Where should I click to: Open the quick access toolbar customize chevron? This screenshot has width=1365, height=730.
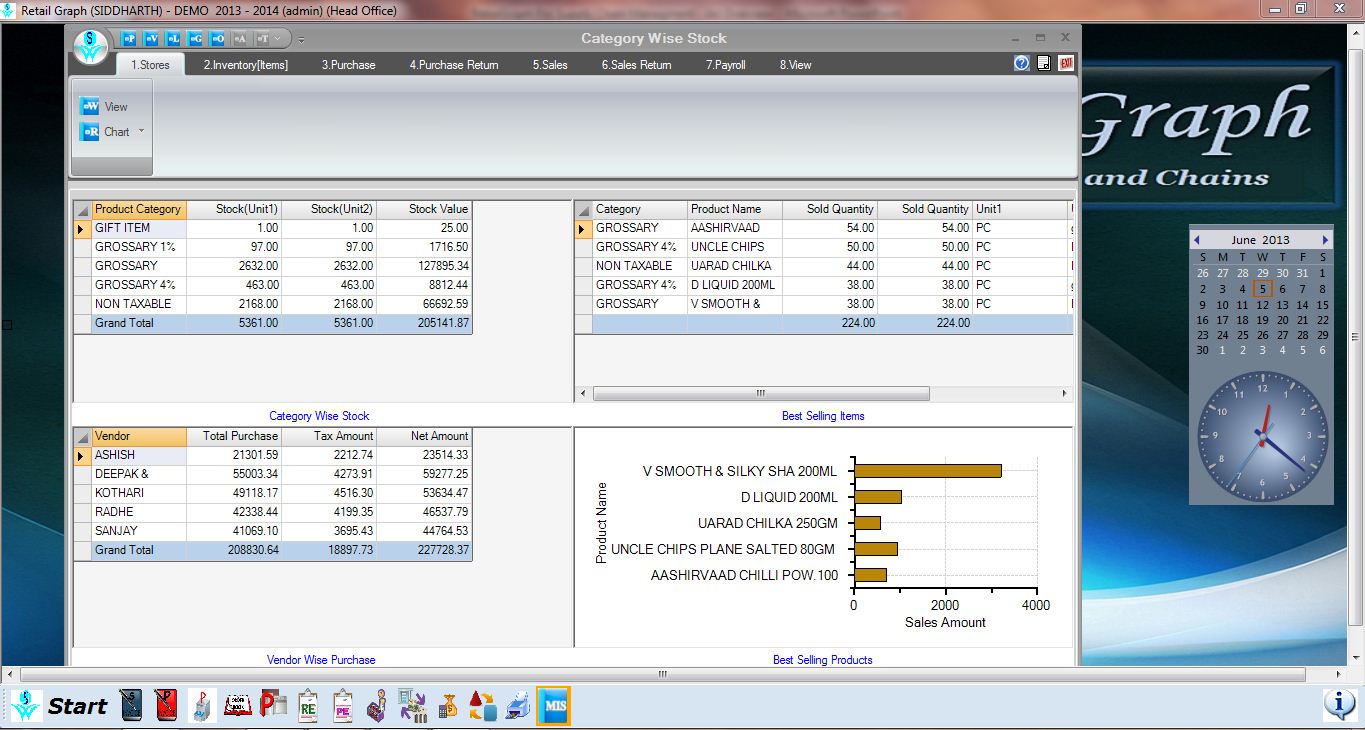278,38
